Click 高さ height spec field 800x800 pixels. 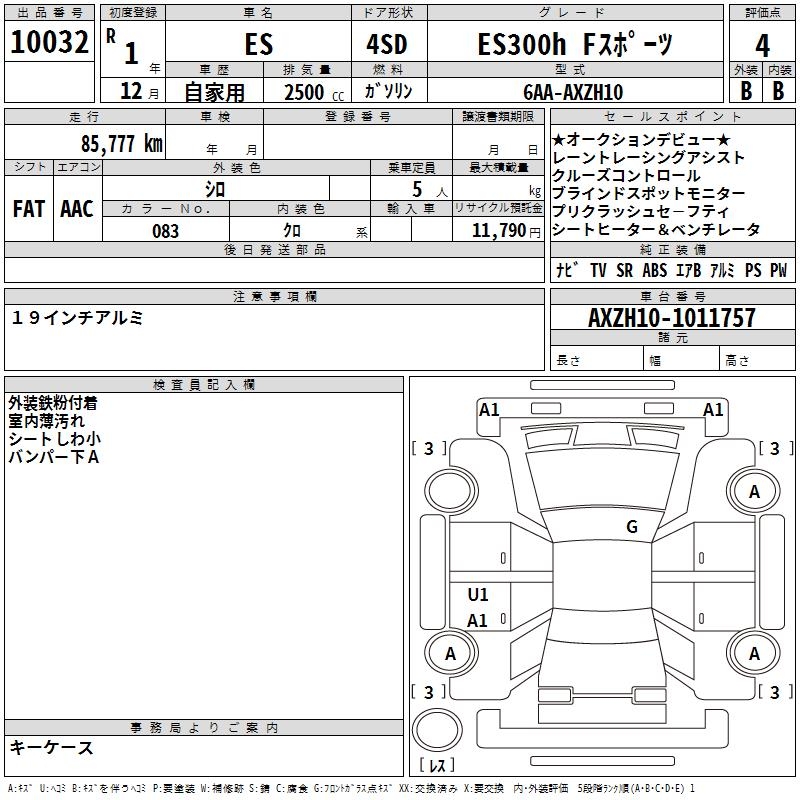click(757, 359)
